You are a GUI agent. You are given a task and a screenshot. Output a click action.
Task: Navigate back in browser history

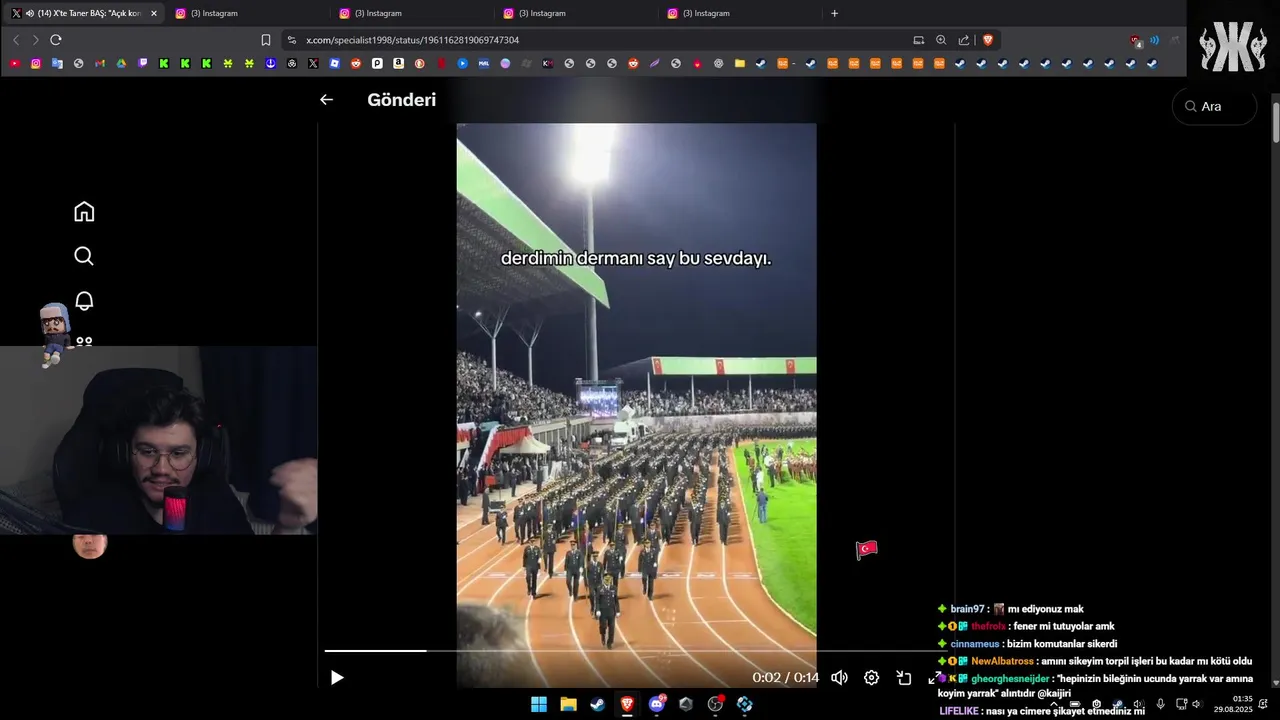click(x=16, y=40)
